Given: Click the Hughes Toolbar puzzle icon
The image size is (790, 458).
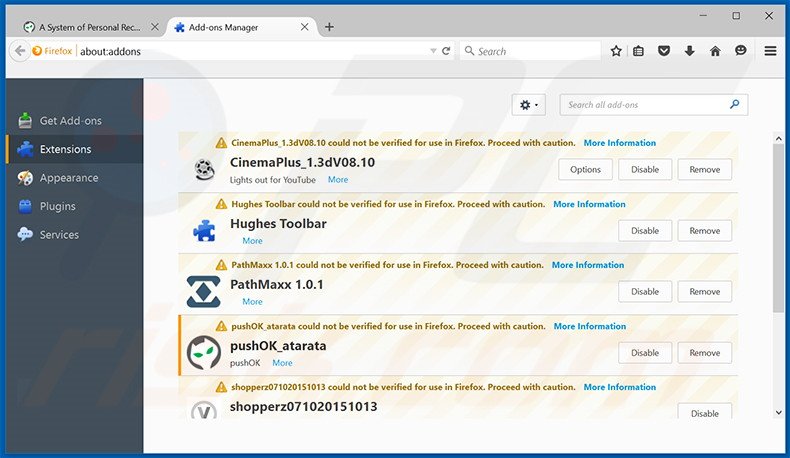Looking at the screenshot, I should [x=205, y=231].
